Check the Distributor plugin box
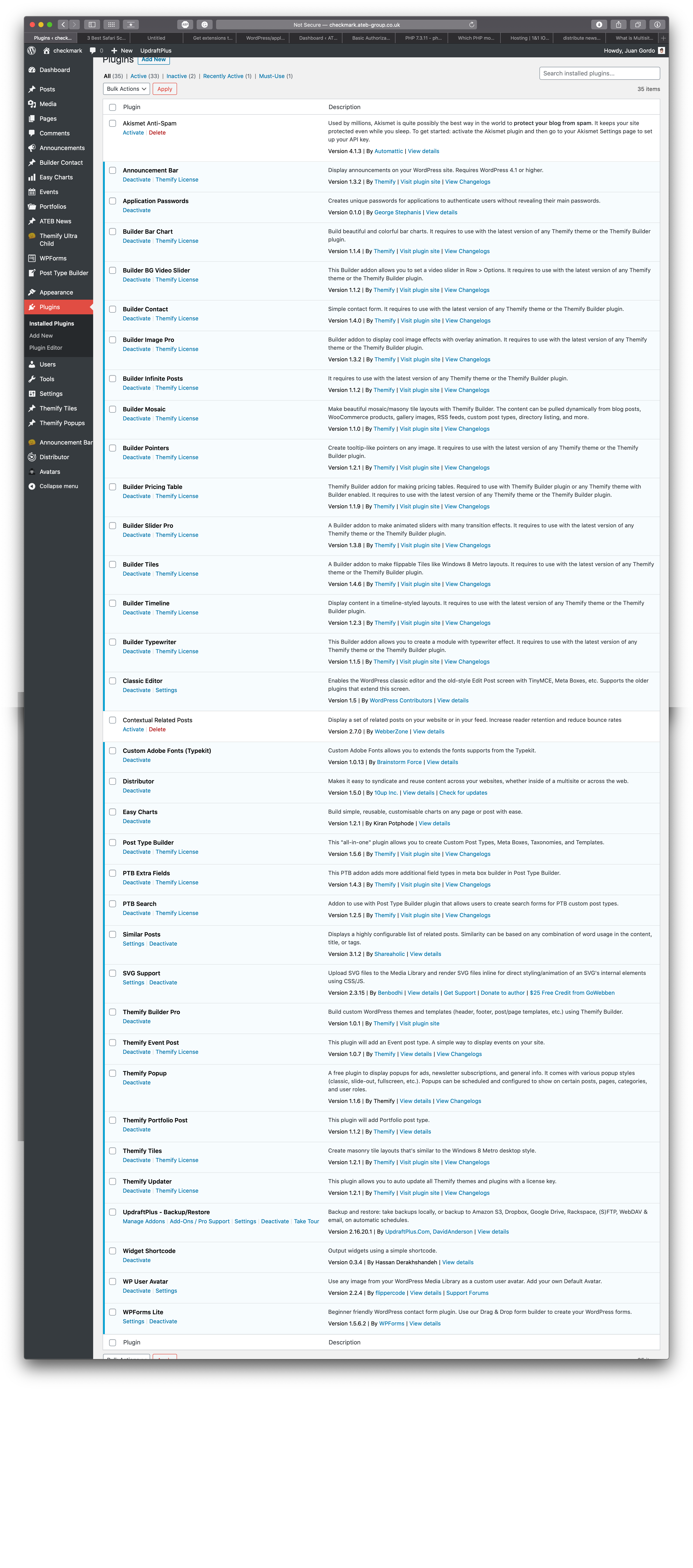Image resolution: width=693 pixels, height=1568 pixels. [113, 782]
